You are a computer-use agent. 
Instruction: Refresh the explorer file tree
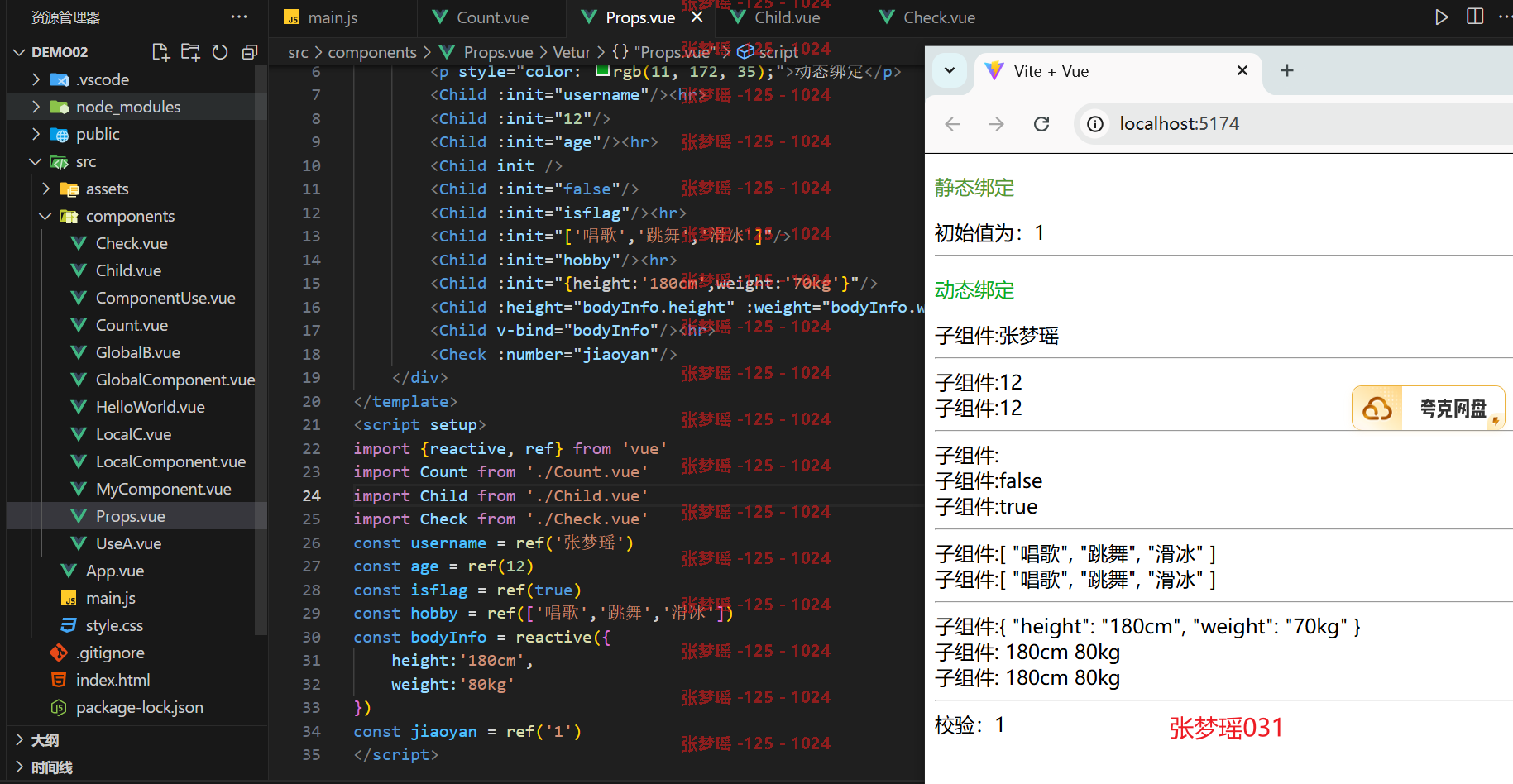(220, 52)
